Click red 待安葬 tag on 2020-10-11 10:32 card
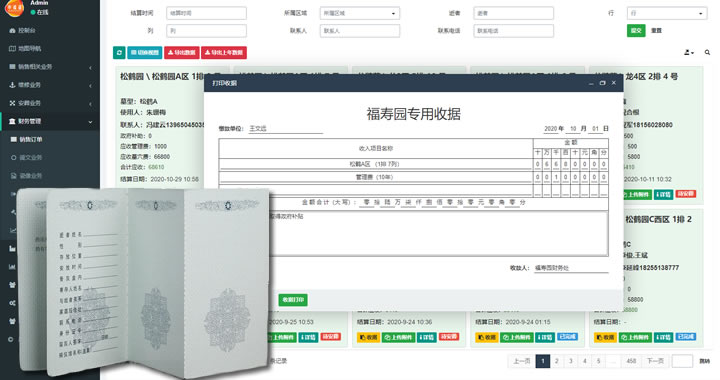Viewport: 720px width, 380px height. click(686, 194)
